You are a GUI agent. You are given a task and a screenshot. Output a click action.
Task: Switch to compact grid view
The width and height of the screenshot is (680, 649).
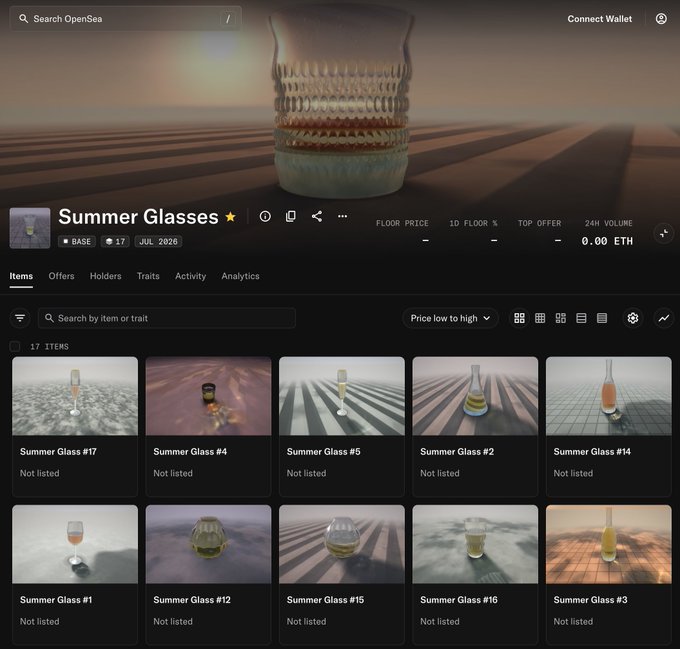(540, 318)
